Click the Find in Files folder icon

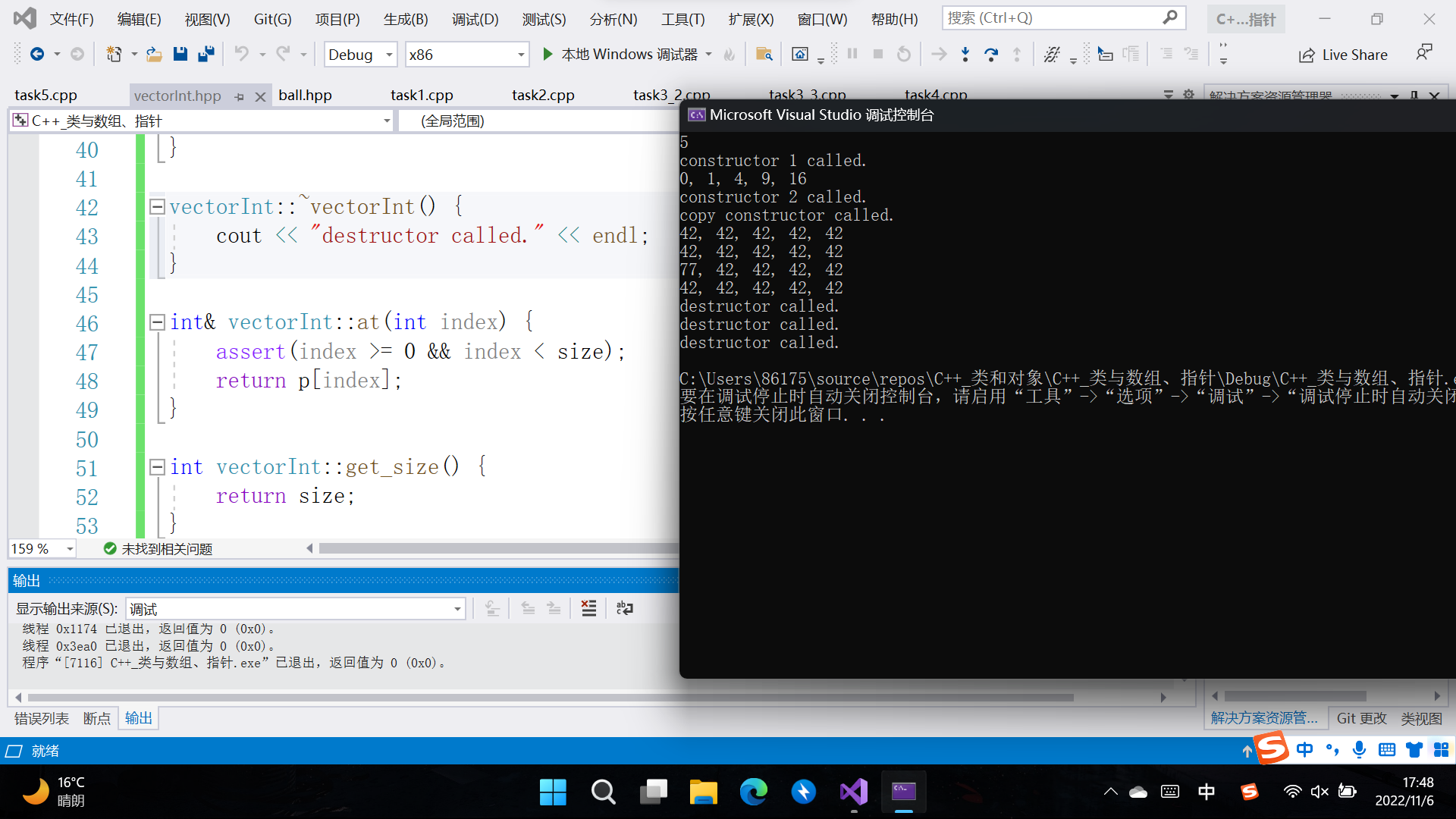(x=764, y=54)
